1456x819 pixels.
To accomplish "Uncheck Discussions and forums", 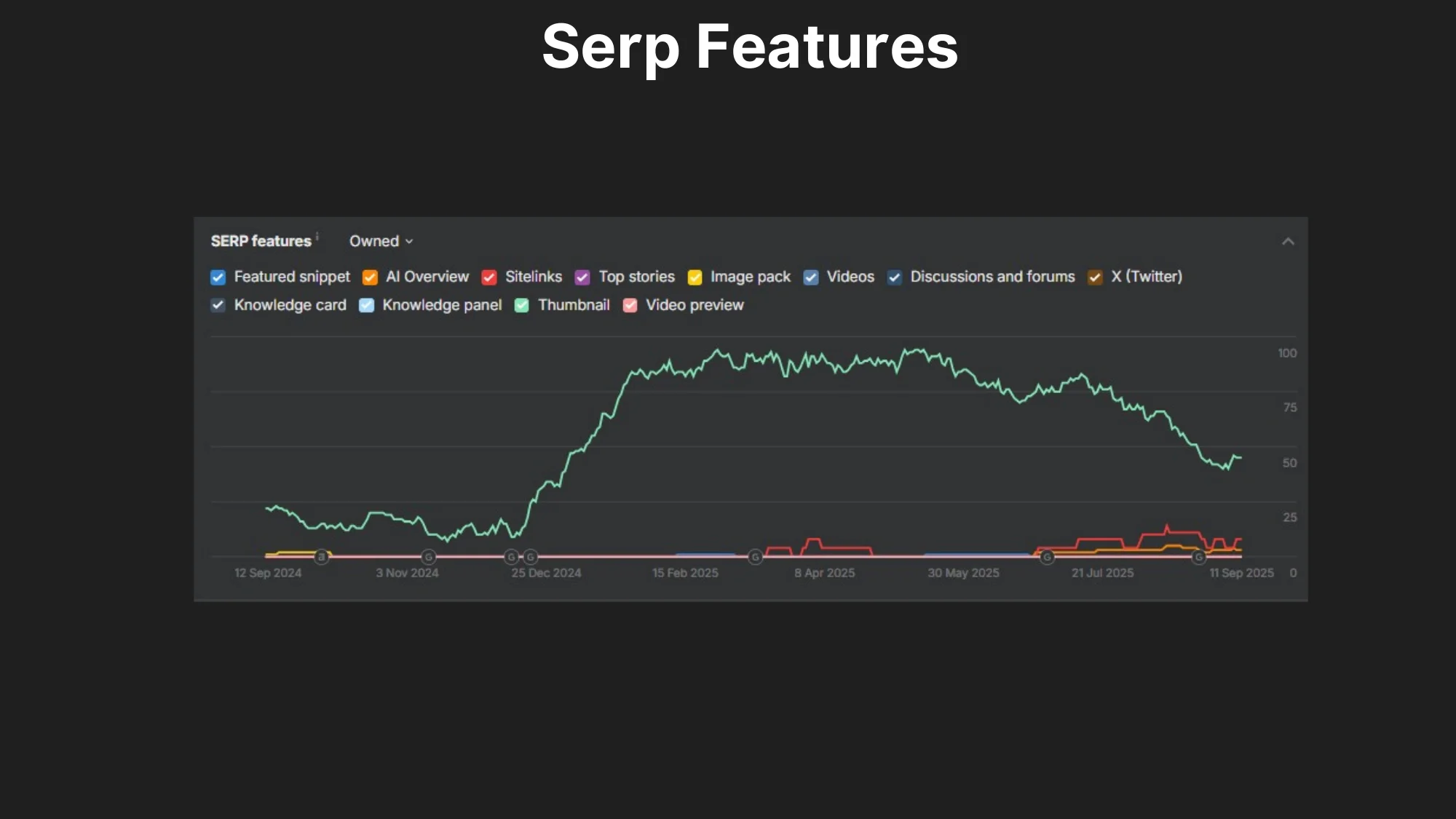I will click(895, 277).
